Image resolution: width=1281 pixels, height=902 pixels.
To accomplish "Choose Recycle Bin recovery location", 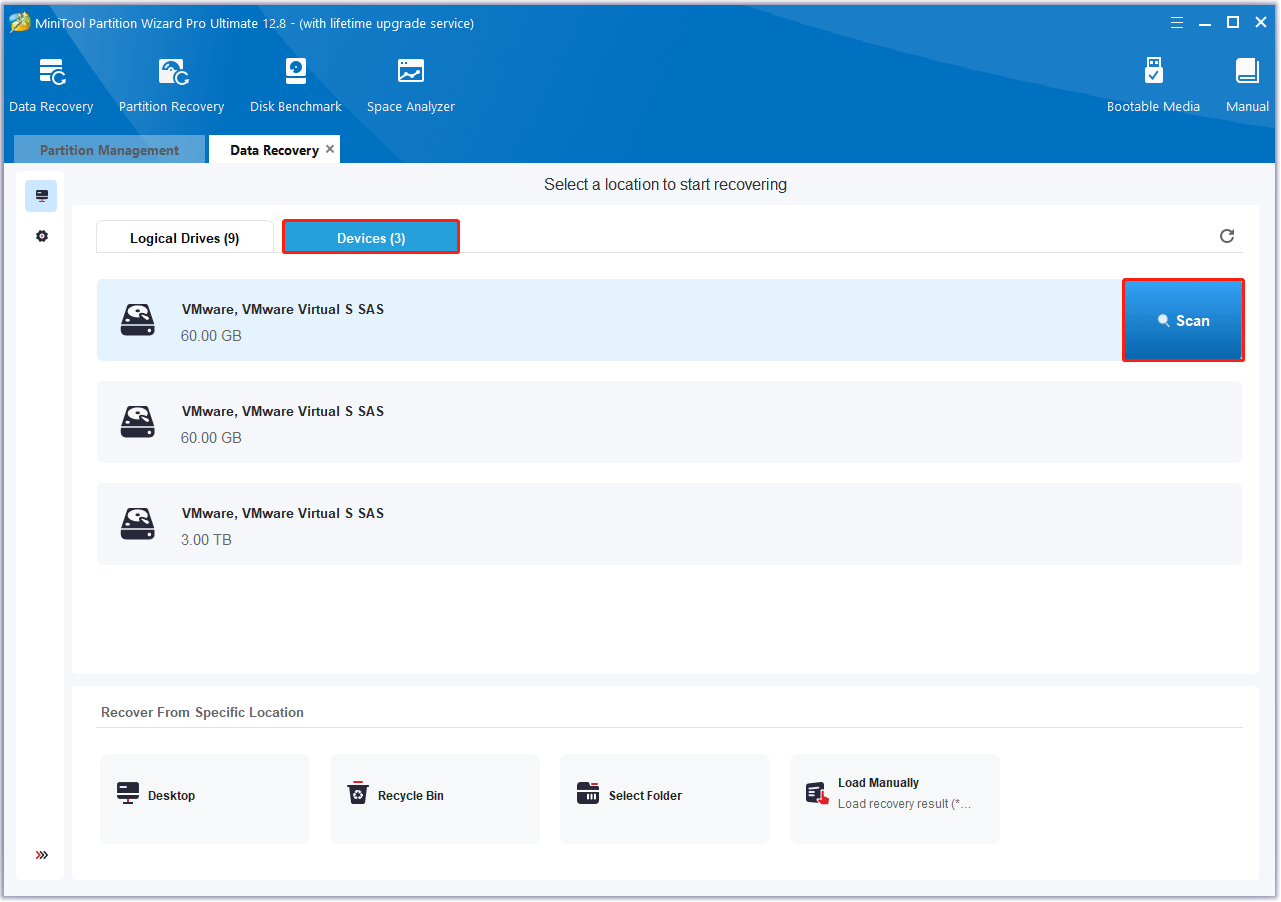I will (x=434, y=796).
